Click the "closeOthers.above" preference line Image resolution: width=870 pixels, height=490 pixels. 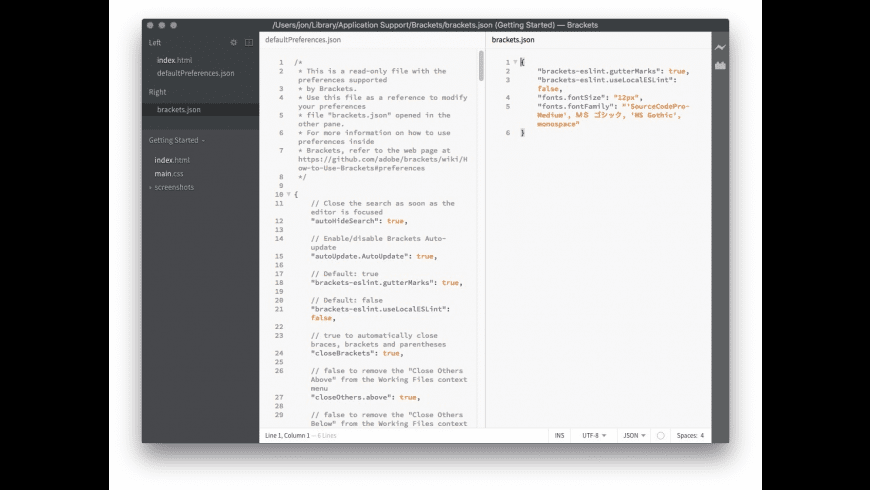pyautogui.click(x=365, y=397)
